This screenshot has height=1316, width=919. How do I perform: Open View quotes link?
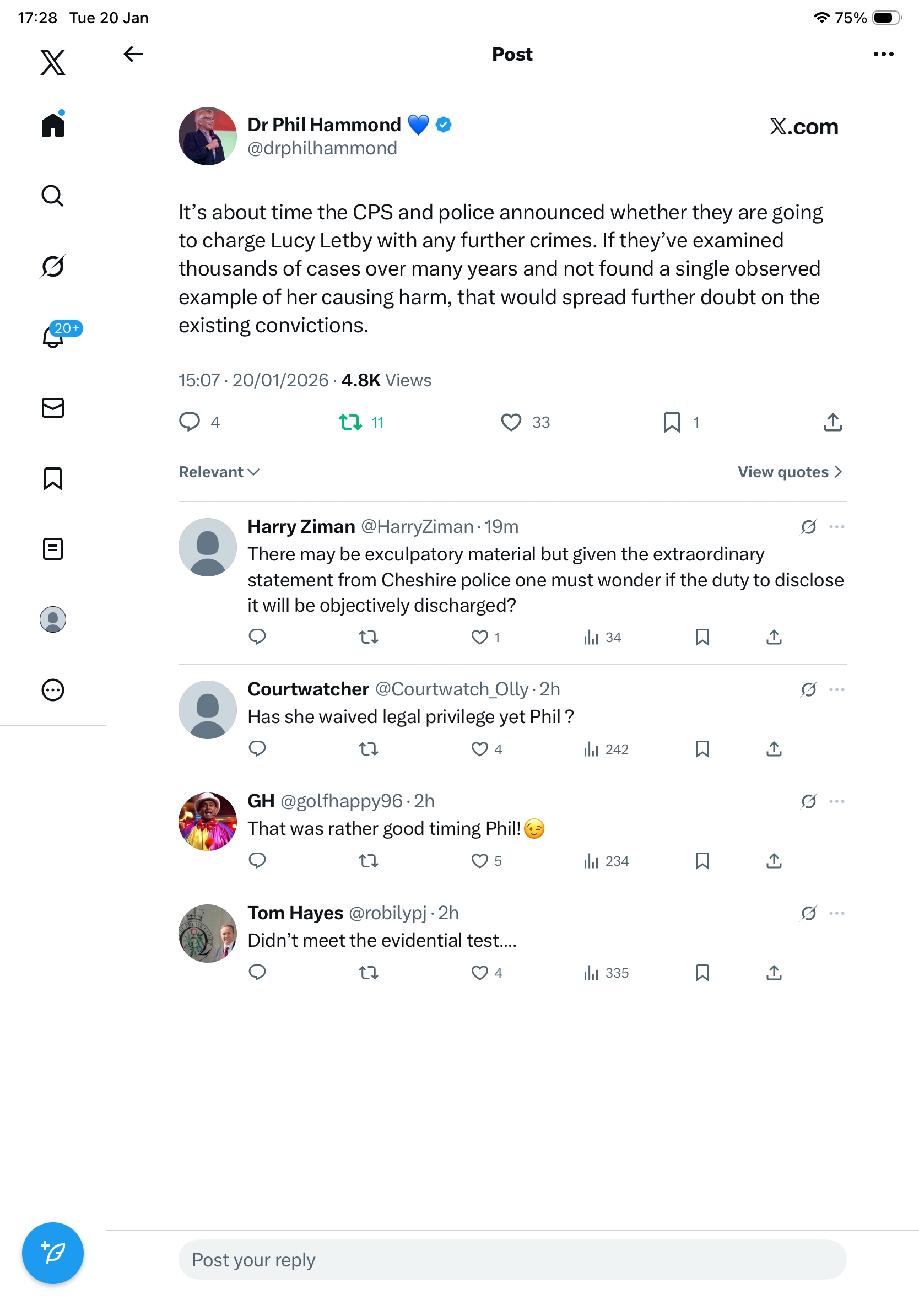pyautogui.click(x=789, y=472)
